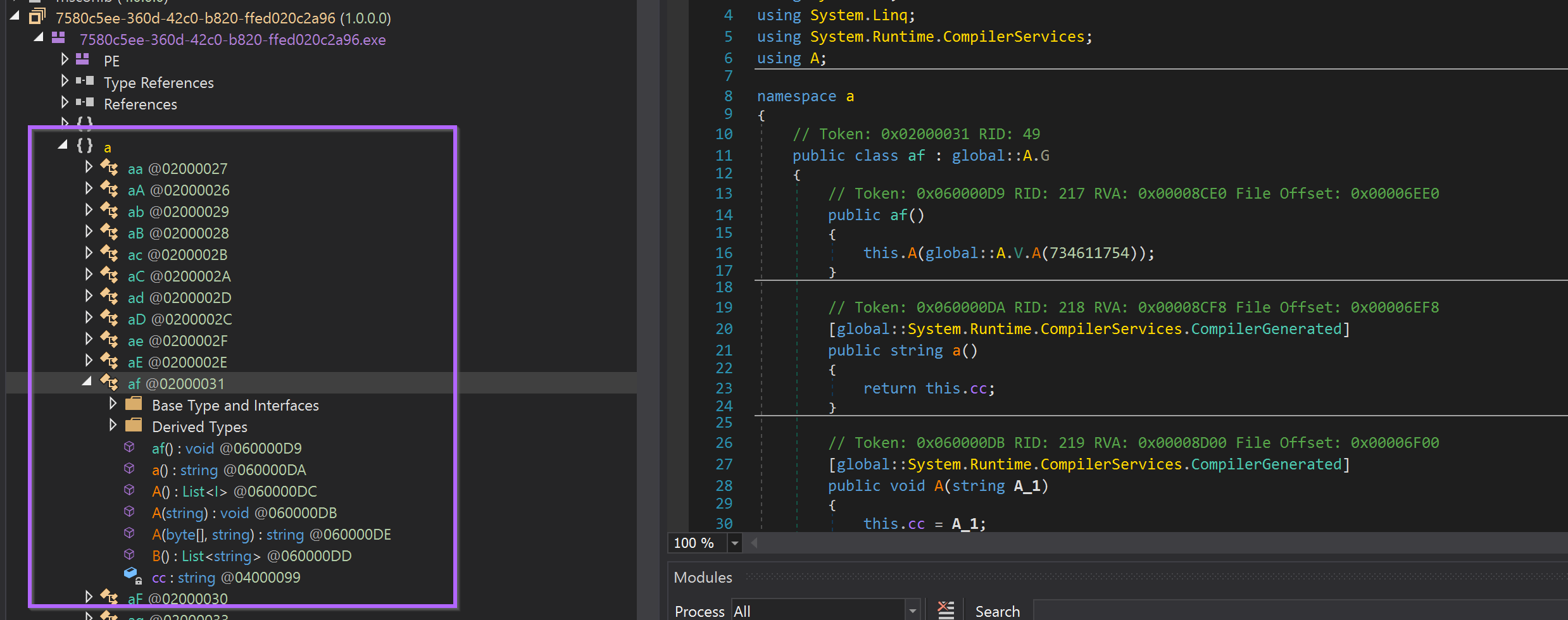Expand the PE tree node
The width and height of the screenshot is (1568, 620).
pyautogui.click(x=65, y=59)
